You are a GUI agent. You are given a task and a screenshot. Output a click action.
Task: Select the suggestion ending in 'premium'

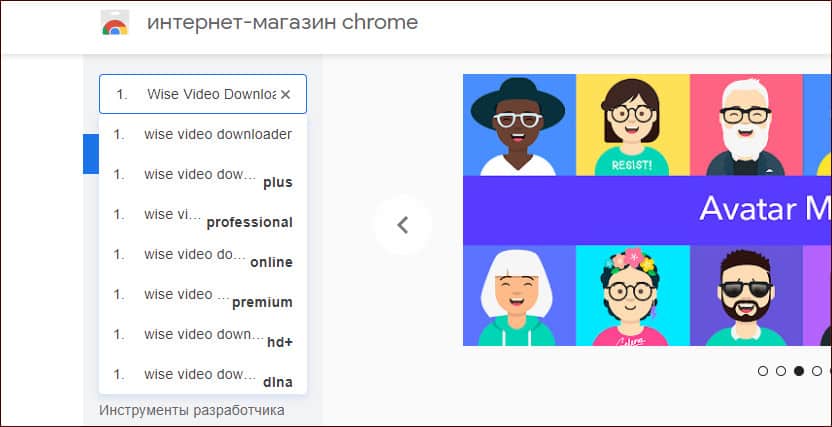[203, 295]
